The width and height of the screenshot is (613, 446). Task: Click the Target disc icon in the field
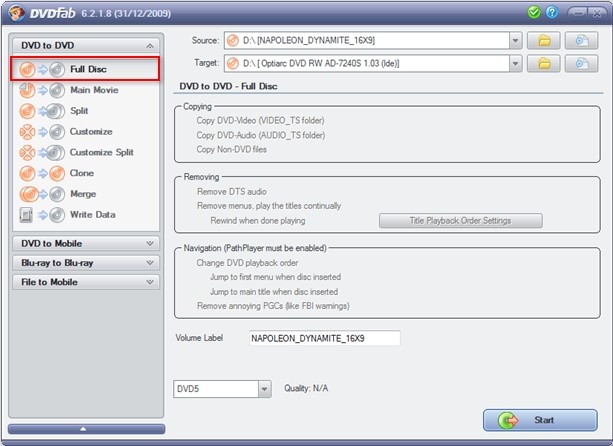233,63
